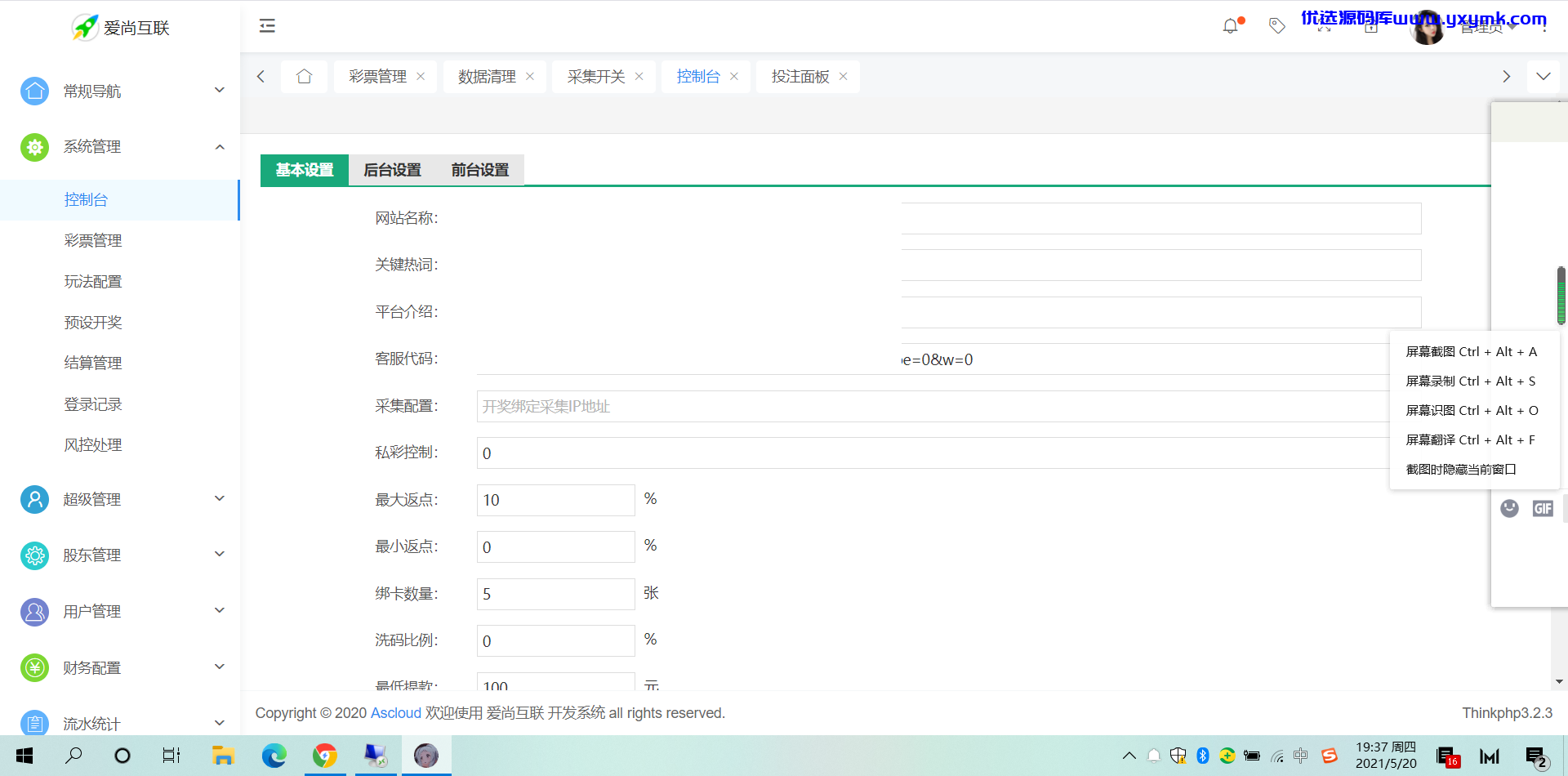Switch to the 后台设置 tab
The width and height of the screenshot is (1568, 776).
[392, 170]
